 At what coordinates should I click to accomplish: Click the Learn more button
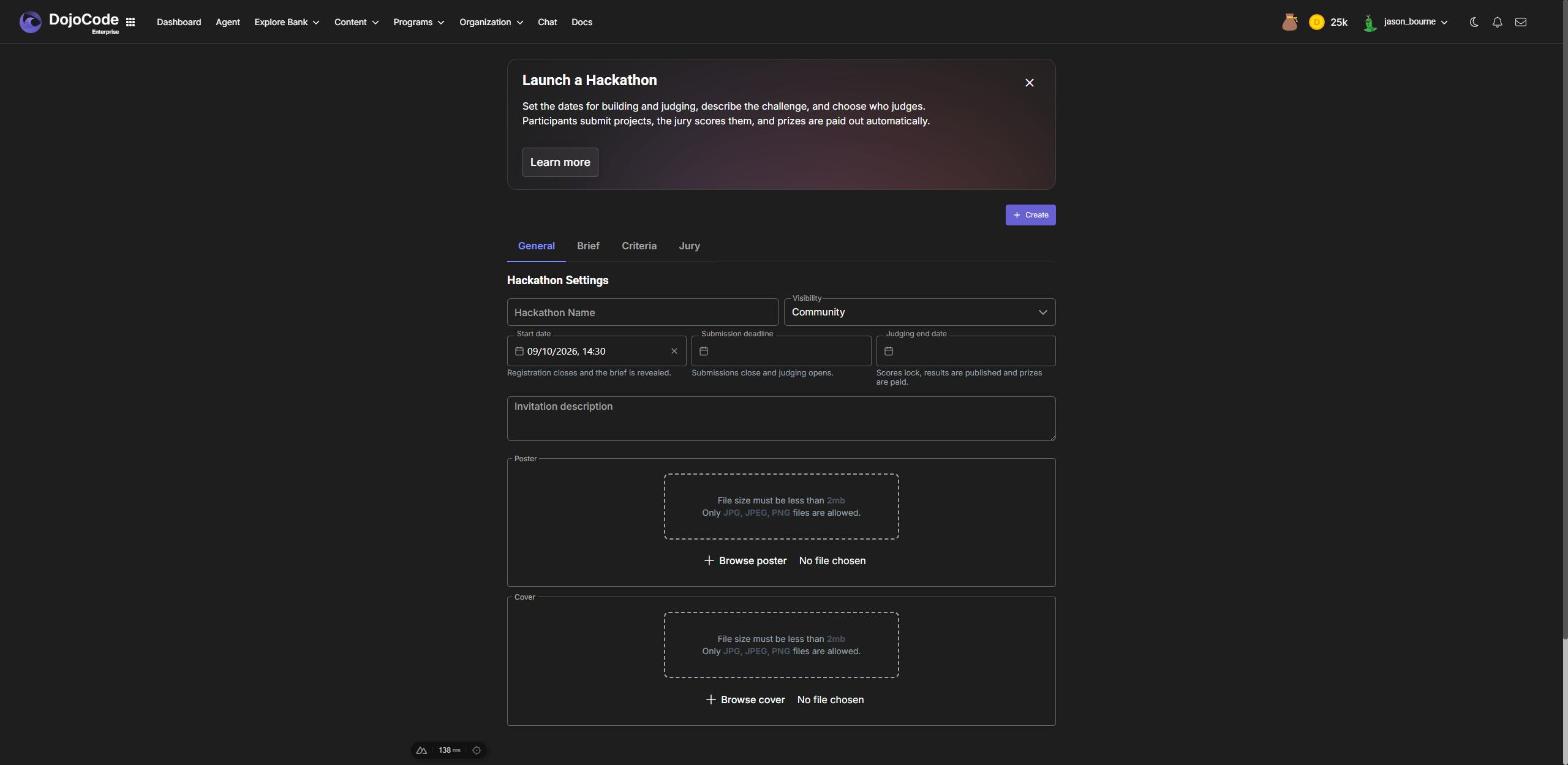tap(560, 162)
